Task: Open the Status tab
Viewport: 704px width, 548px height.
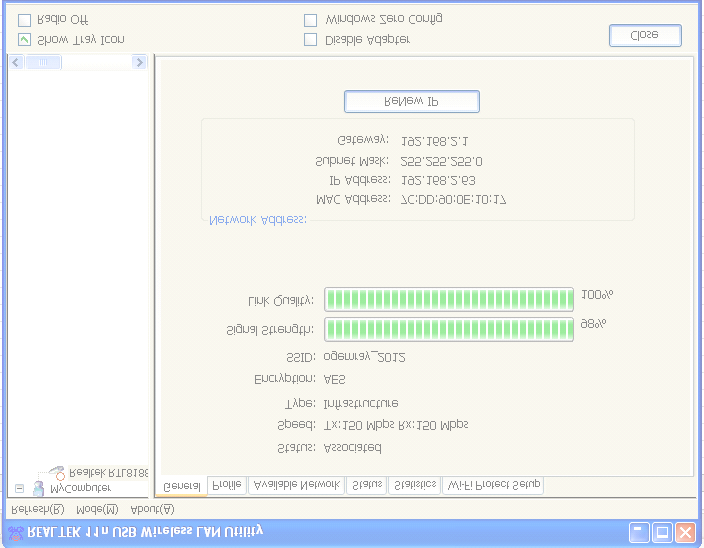Action: point(366,485)
